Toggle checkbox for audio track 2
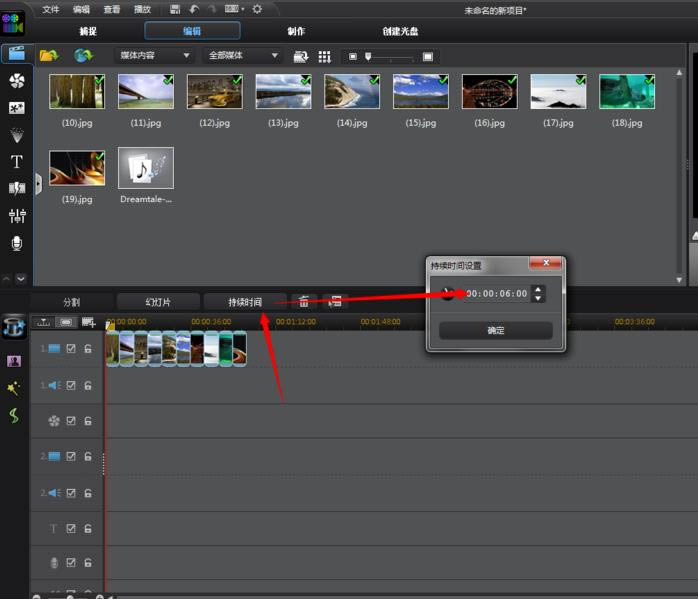 [71, 493]
